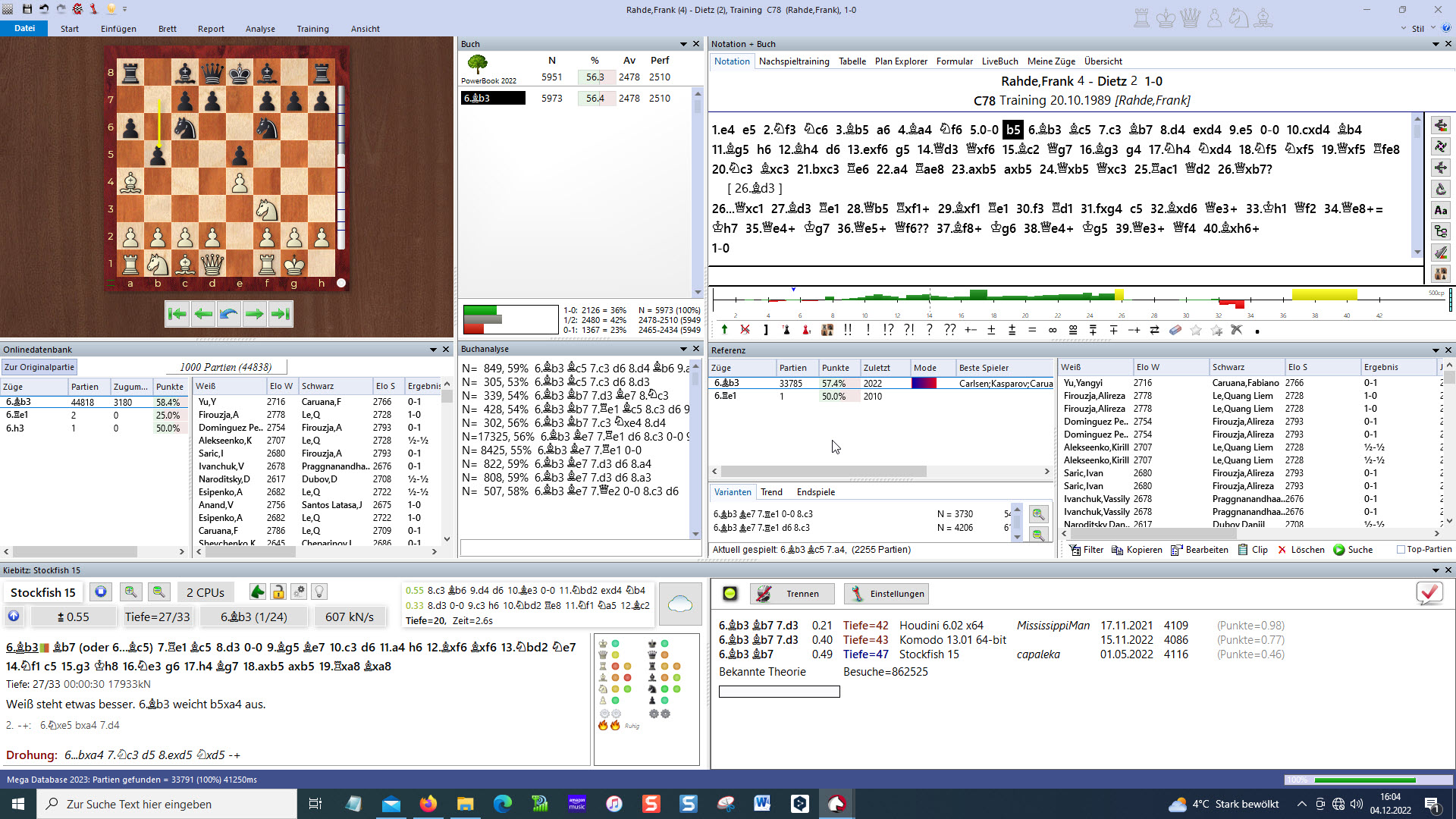This screenshot has width=1456, height=819.
Task: Open the Einfügen ribbon tab
Action: coord(118,29)
